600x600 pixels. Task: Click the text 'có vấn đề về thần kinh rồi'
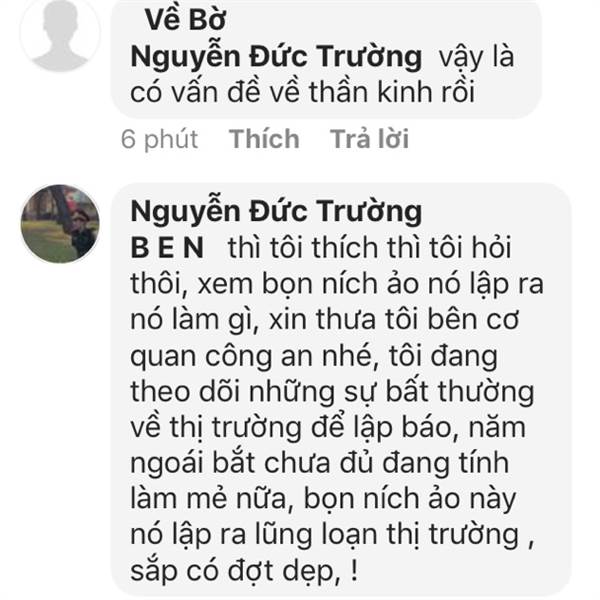302,92
